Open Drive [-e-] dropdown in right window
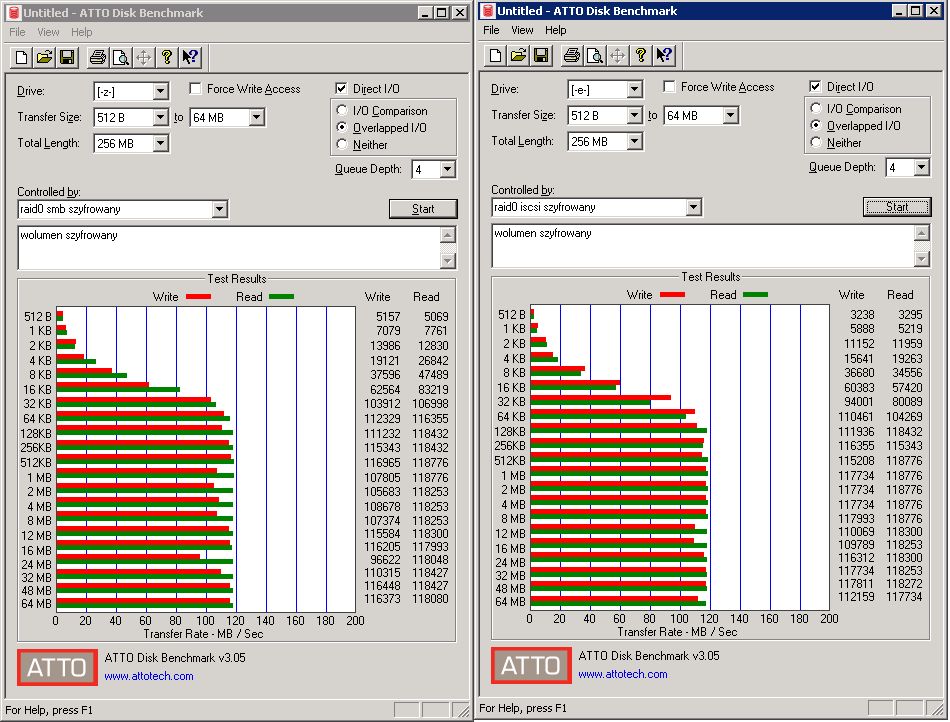The width and height of the screenshot is (950, 722). 634,90
